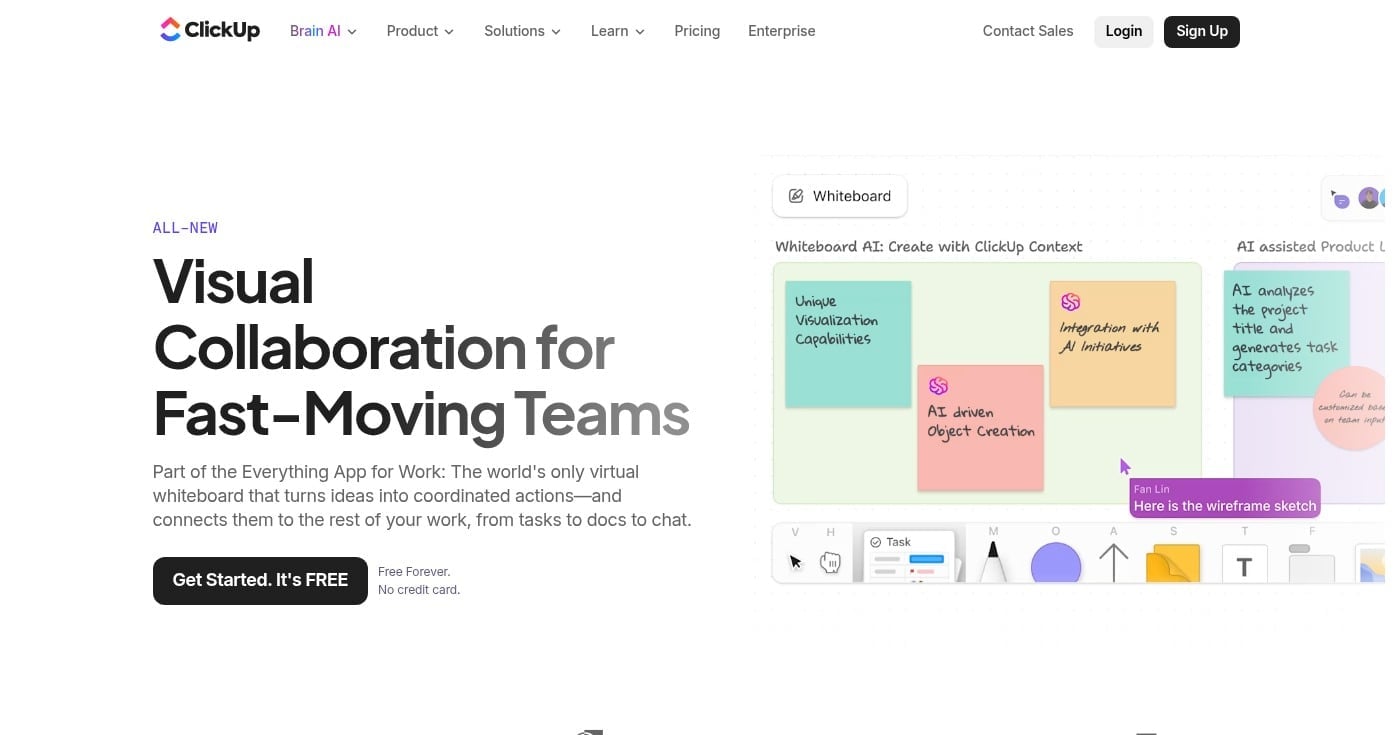Image resolution: width=1400 pixels, height=735 pixels.
Task: Select the arrow pointer tool
Action: click(x=796, y=561)
